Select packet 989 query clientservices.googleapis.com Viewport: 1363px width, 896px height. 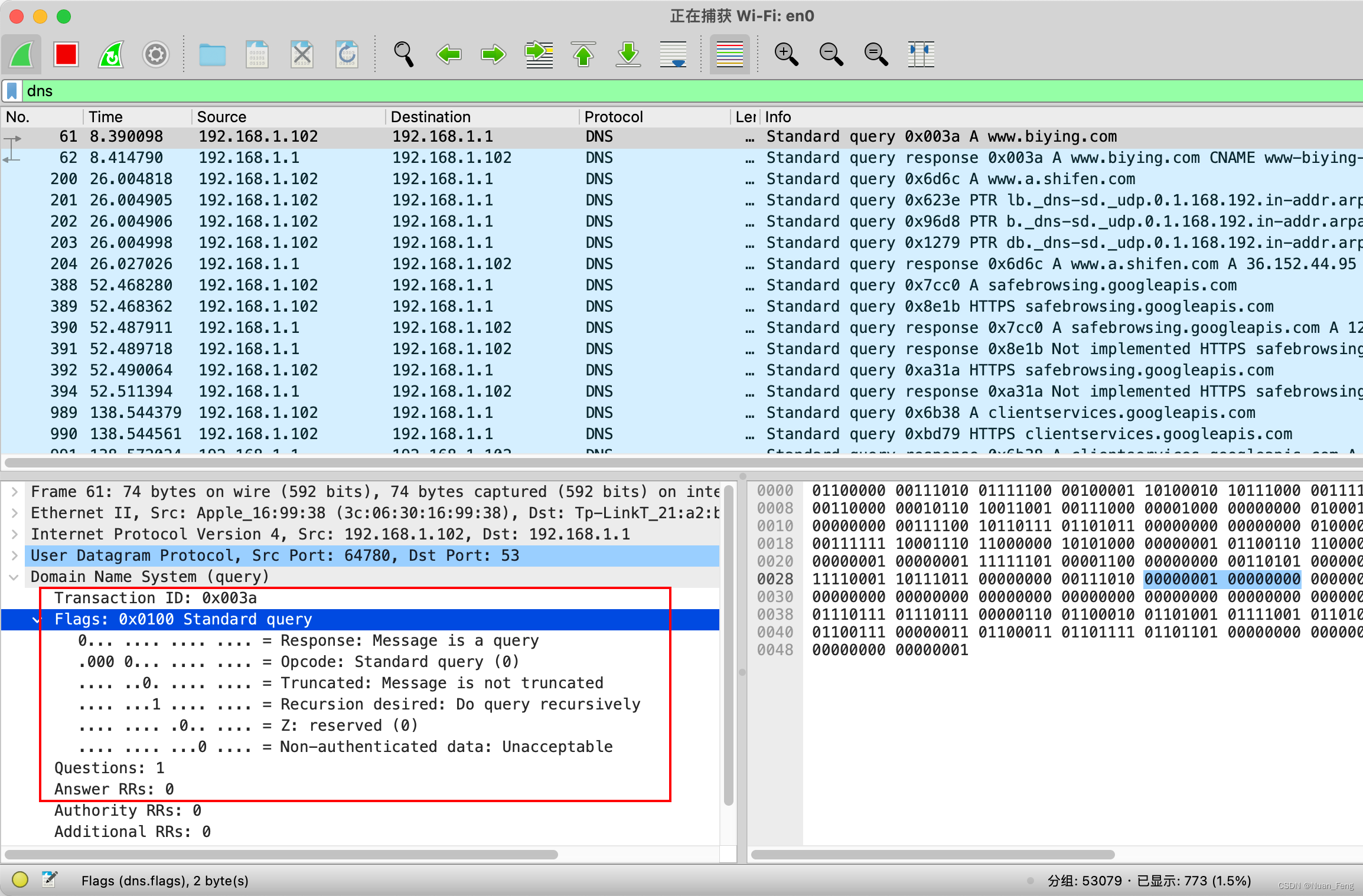[681, 413]
